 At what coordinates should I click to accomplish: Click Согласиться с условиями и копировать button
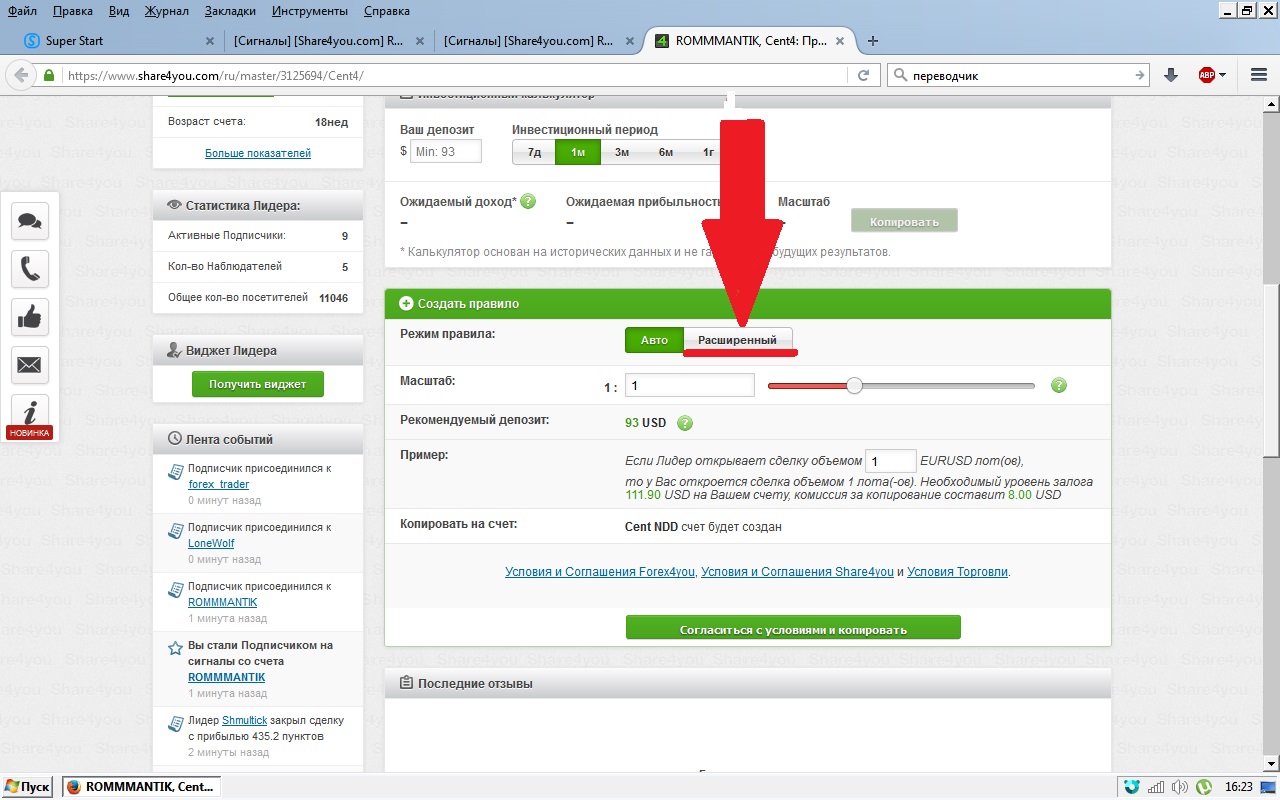tap(793, 629)
